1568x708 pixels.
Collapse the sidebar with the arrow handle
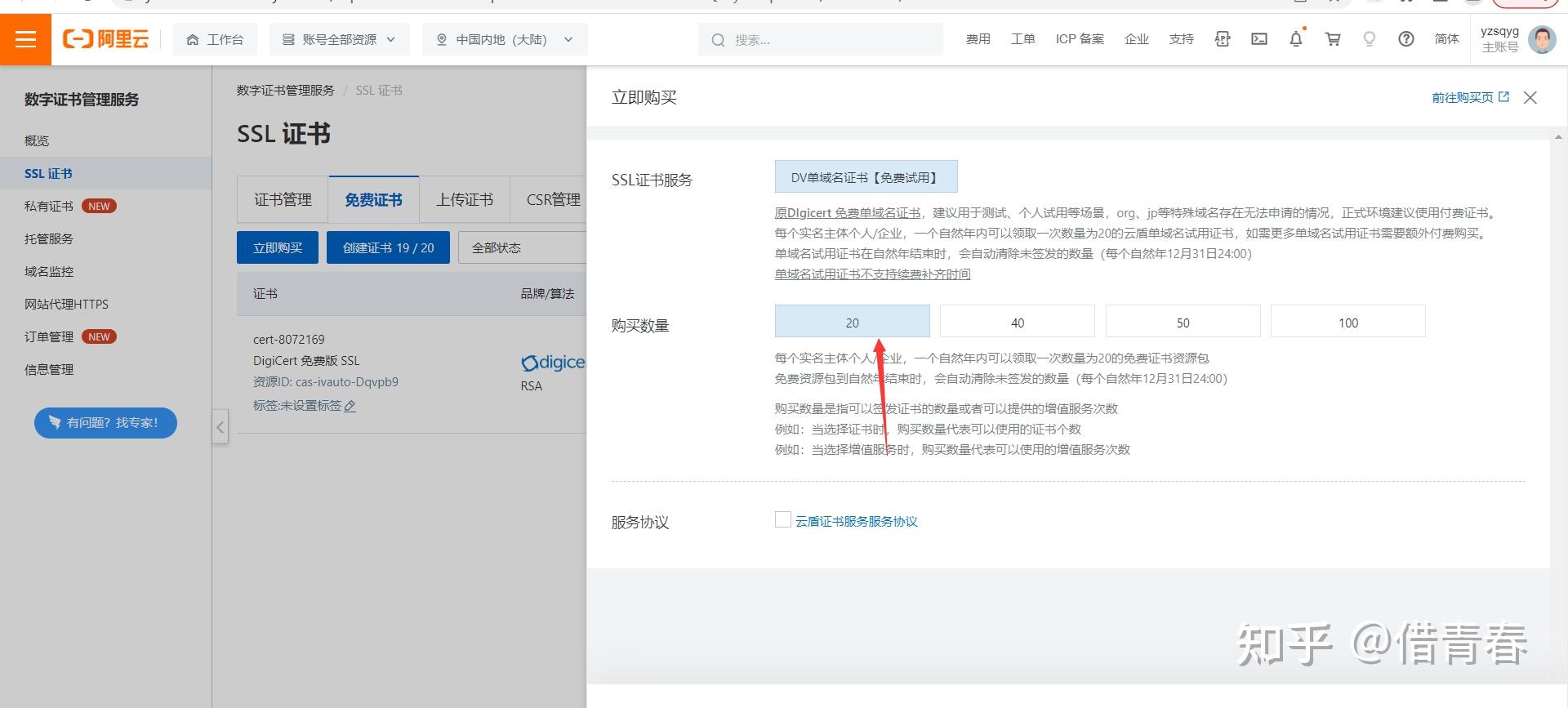click(x=220, y=426)
